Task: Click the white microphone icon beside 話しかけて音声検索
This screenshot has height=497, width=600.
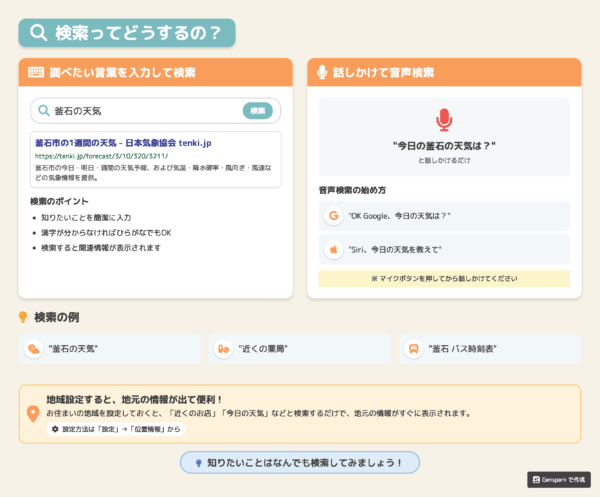Action: (322, 73)
